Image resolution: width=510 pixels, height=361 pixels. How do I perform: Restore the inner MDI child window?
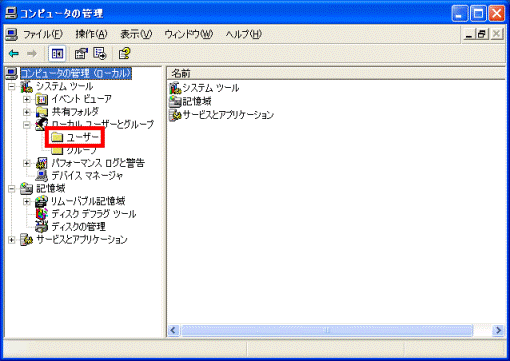tap(482, 34)
